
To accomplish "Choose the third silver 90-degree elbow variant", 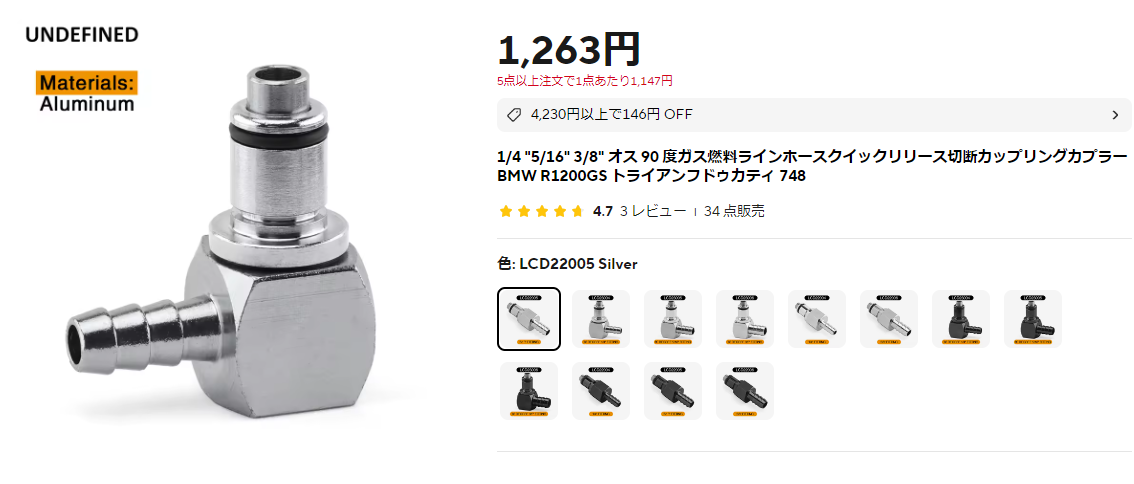I will tap(745, 319).
